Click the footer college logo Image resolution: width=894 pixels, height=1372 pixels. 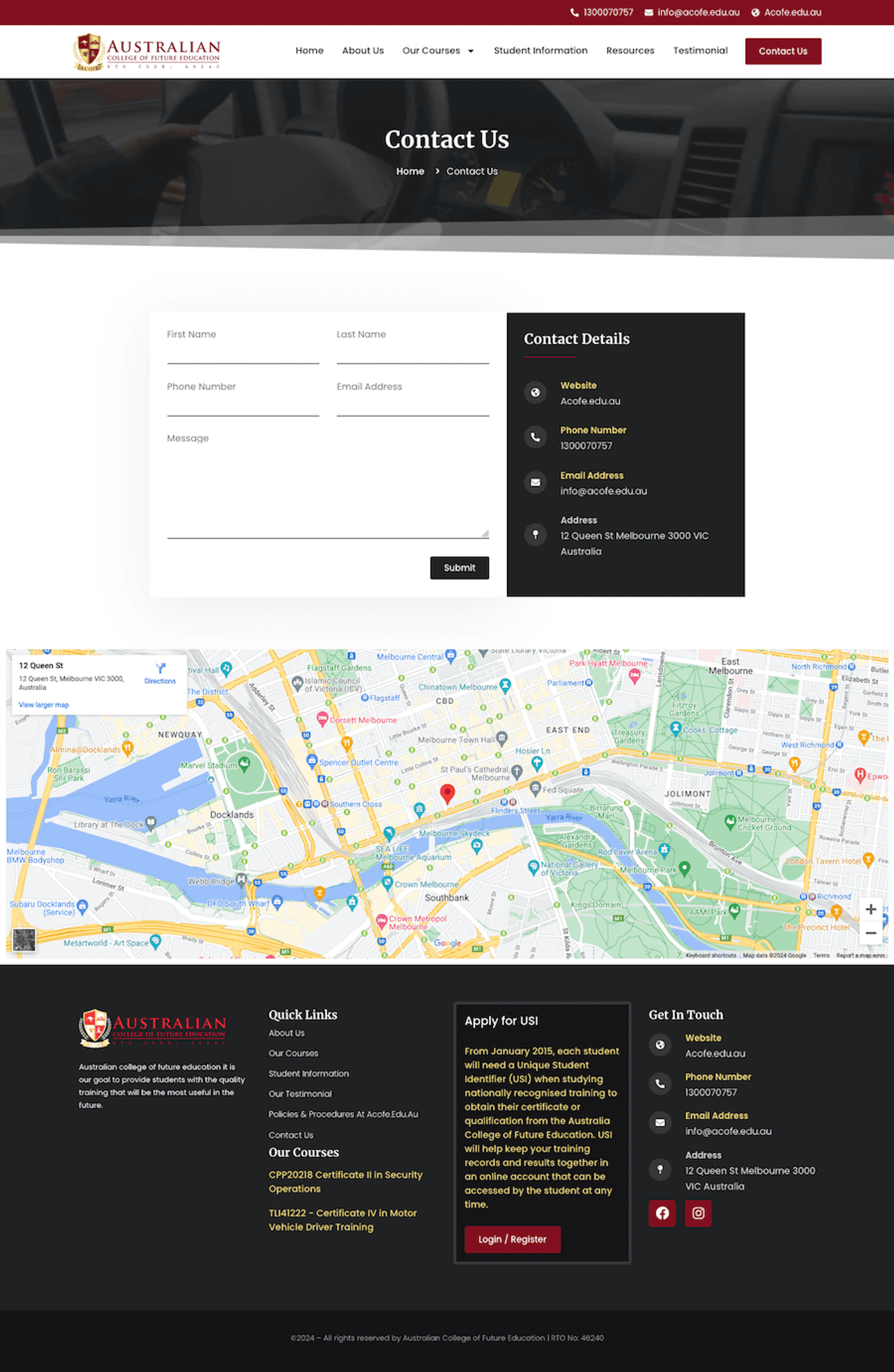coord(152,1028)
